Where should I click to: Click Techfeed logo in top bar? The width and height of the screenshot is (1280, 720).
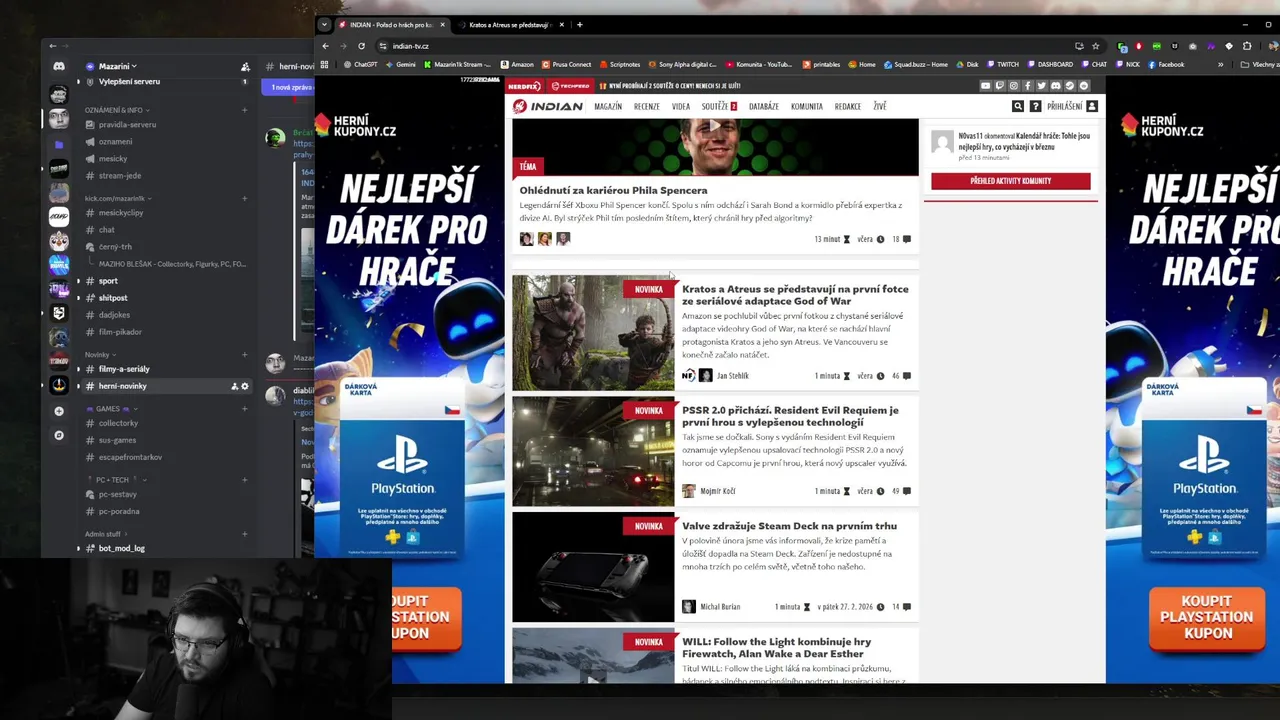[570, 86]
